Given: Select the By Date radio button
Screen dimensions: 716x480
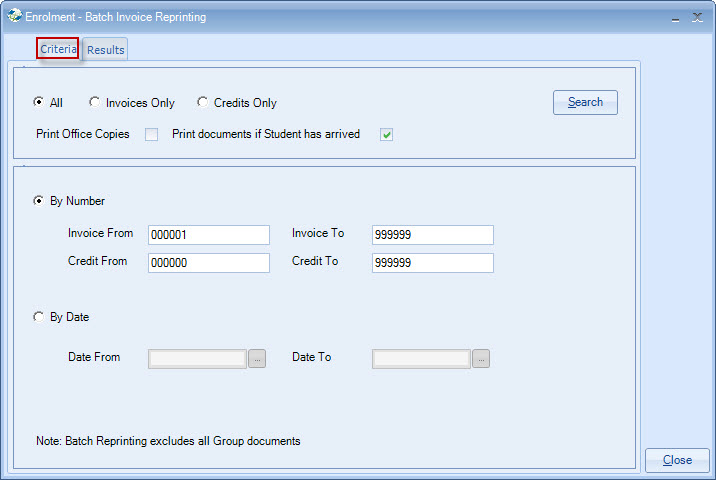Looking at the screenshot, I should coord(39,317).
